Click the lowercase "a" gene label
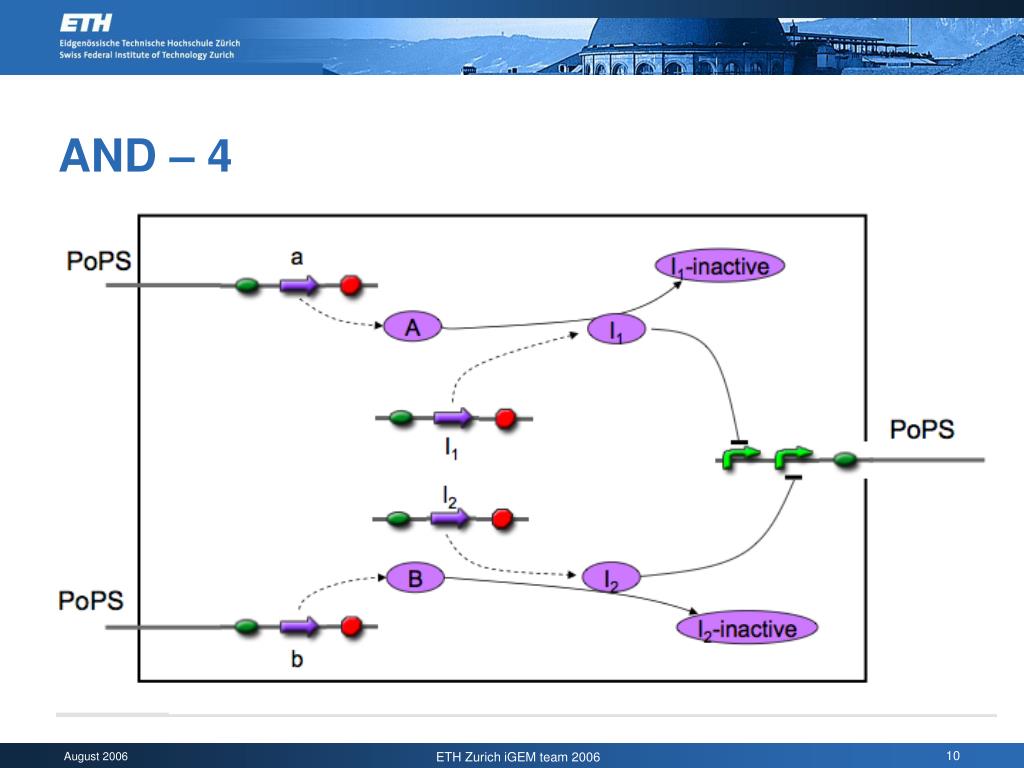 point(296,258)
